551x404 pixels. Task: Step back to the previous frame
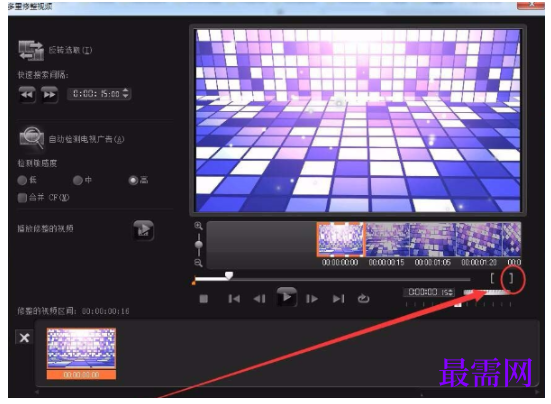260,299
